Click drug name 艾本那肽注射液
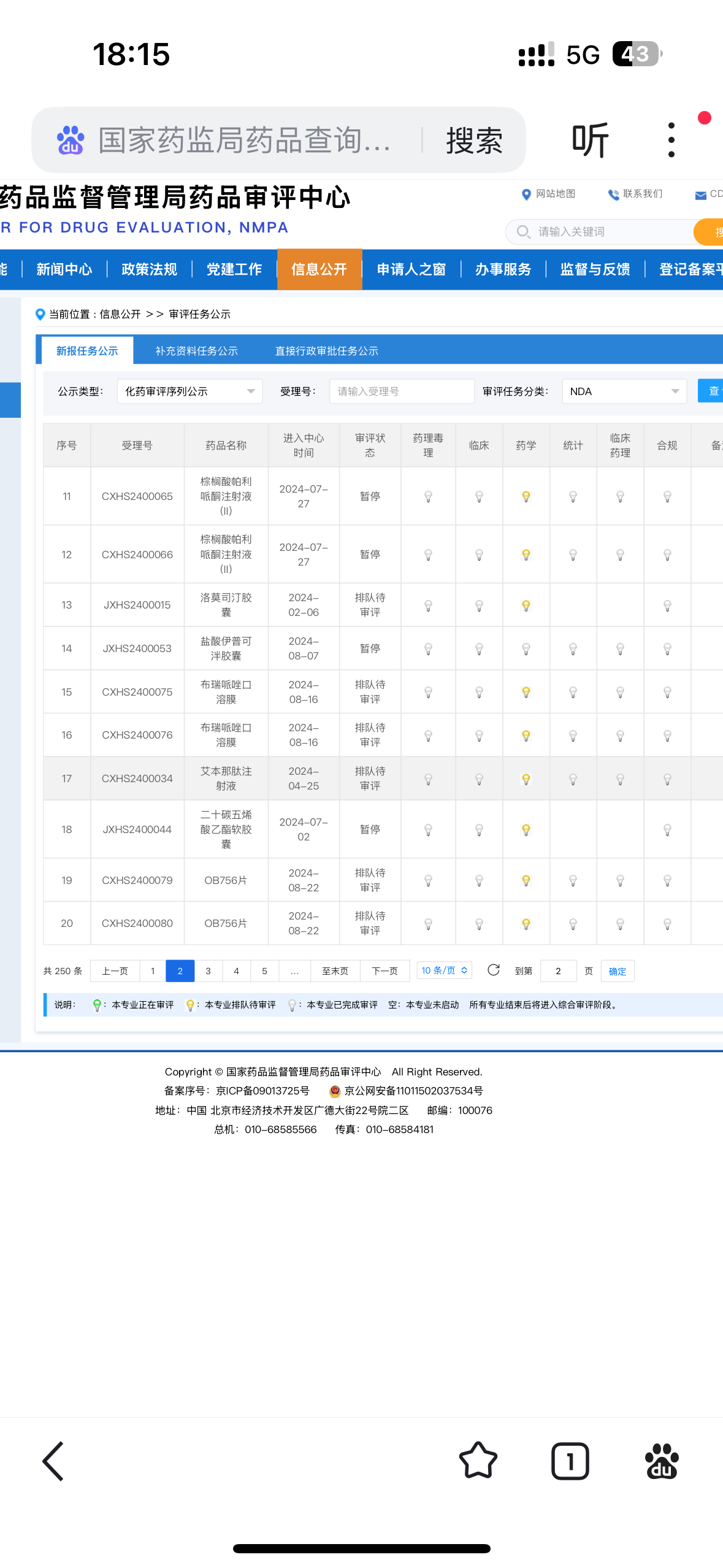 [226, 778]
